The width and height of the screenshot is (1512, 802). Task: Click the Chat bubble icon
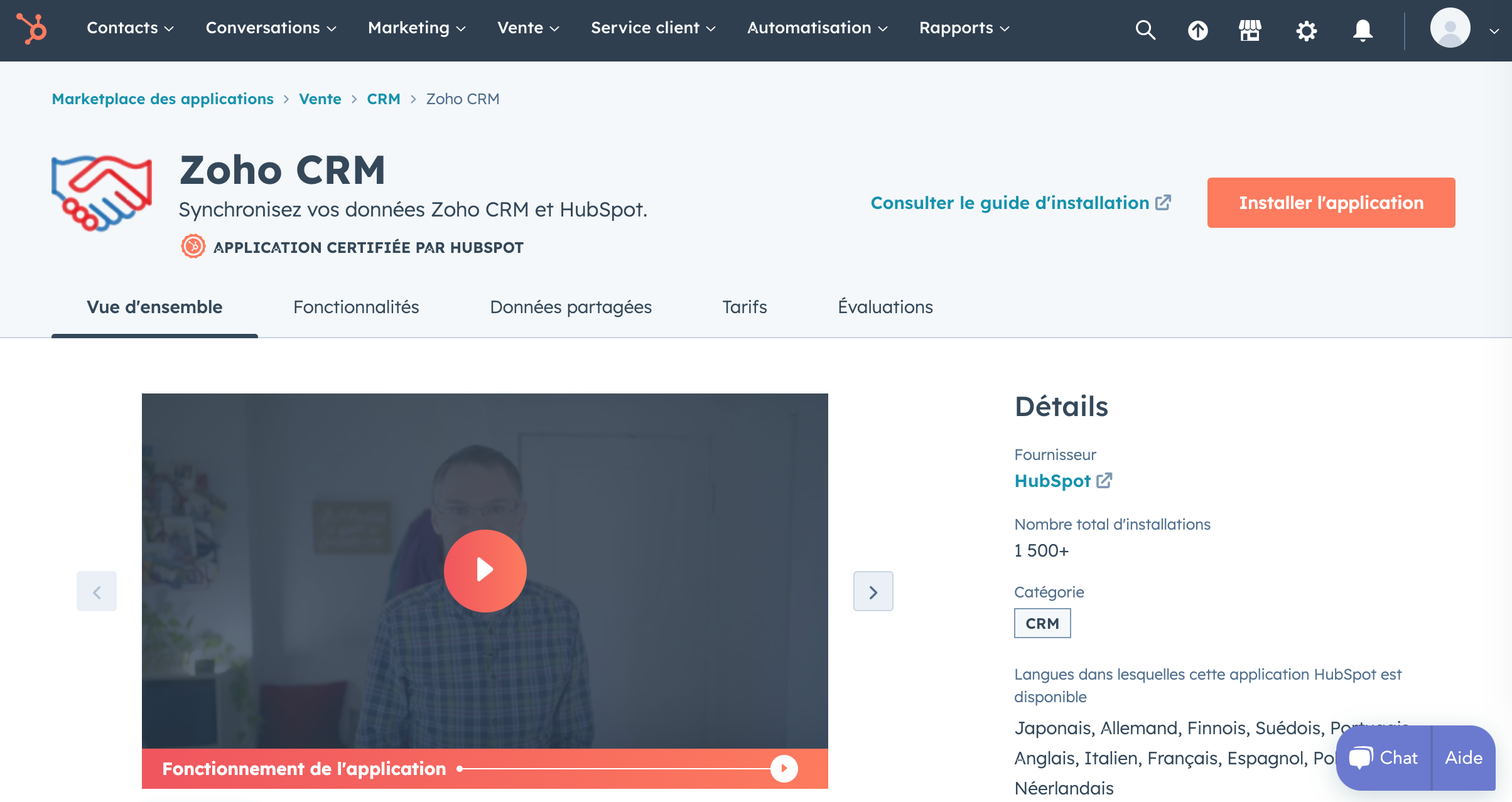click(1361, 757)
